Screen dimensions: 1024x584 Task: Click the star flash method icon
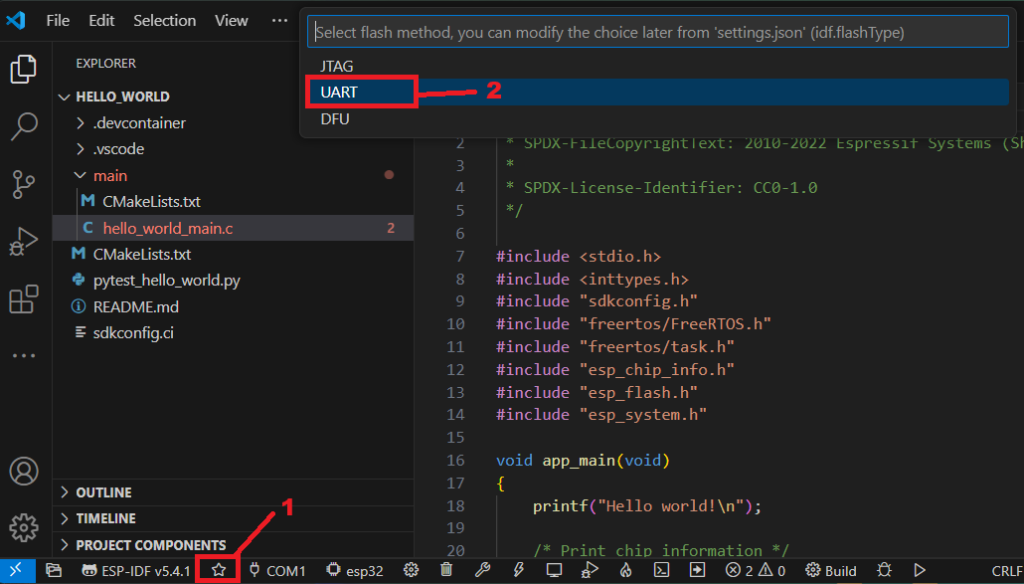[x=219, y=570]
